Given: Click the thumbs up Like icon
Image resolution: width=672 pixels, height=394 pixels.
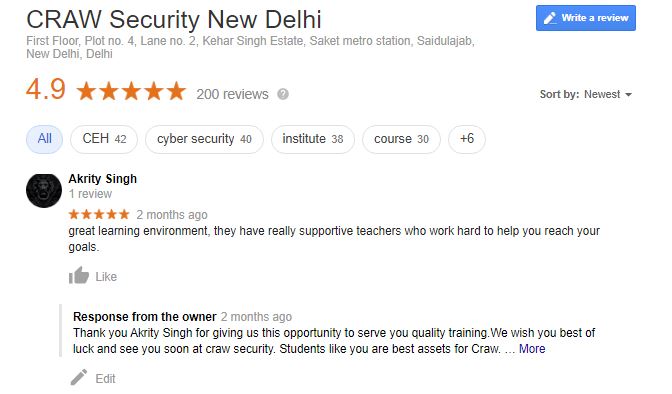Looking at the screenshot, I should point(79,276).
